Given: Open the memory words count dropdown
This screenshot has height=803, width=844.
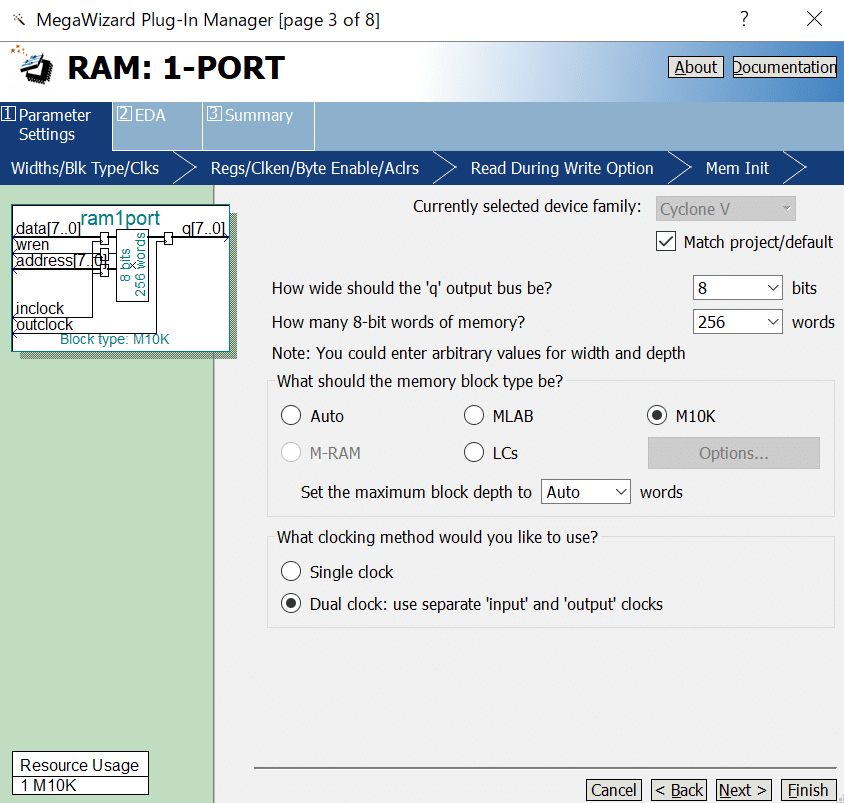Looking at the screenshot, I should point(737,322).
